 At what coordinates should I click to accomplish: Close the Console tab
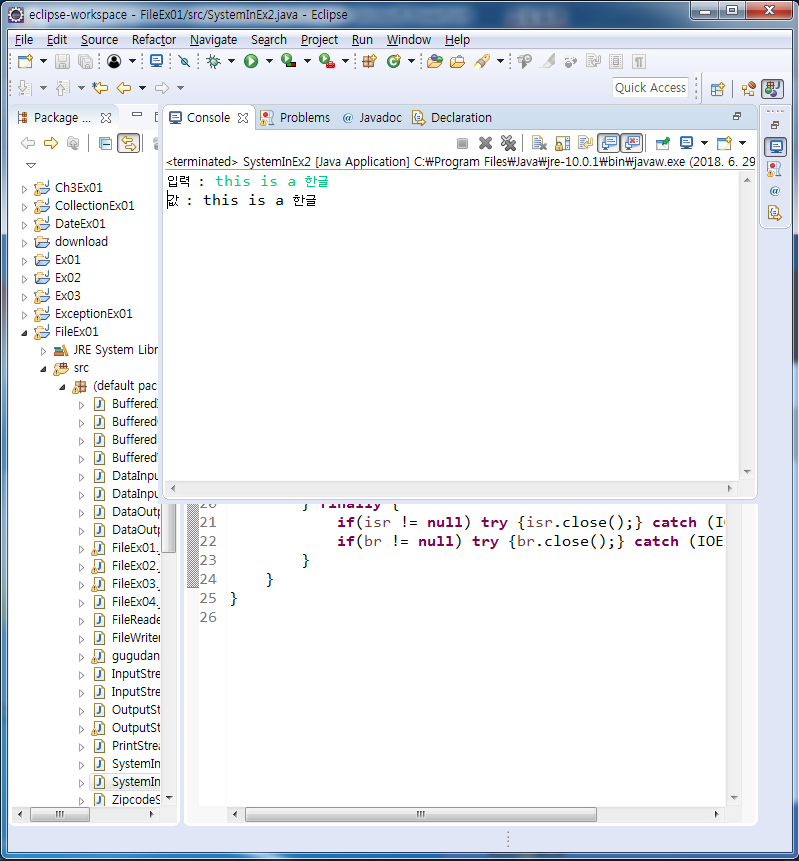tap(243, 118)
